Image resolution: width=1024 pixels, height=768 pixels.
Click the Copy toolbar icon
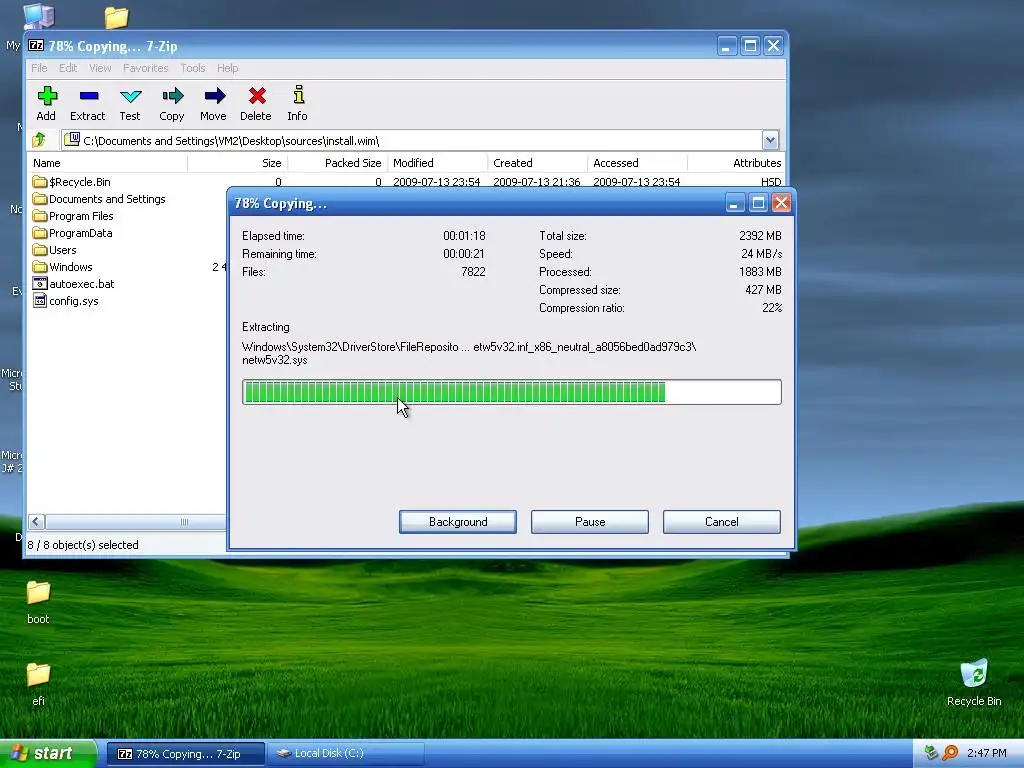pyautogui.click(x=172, y=96)
